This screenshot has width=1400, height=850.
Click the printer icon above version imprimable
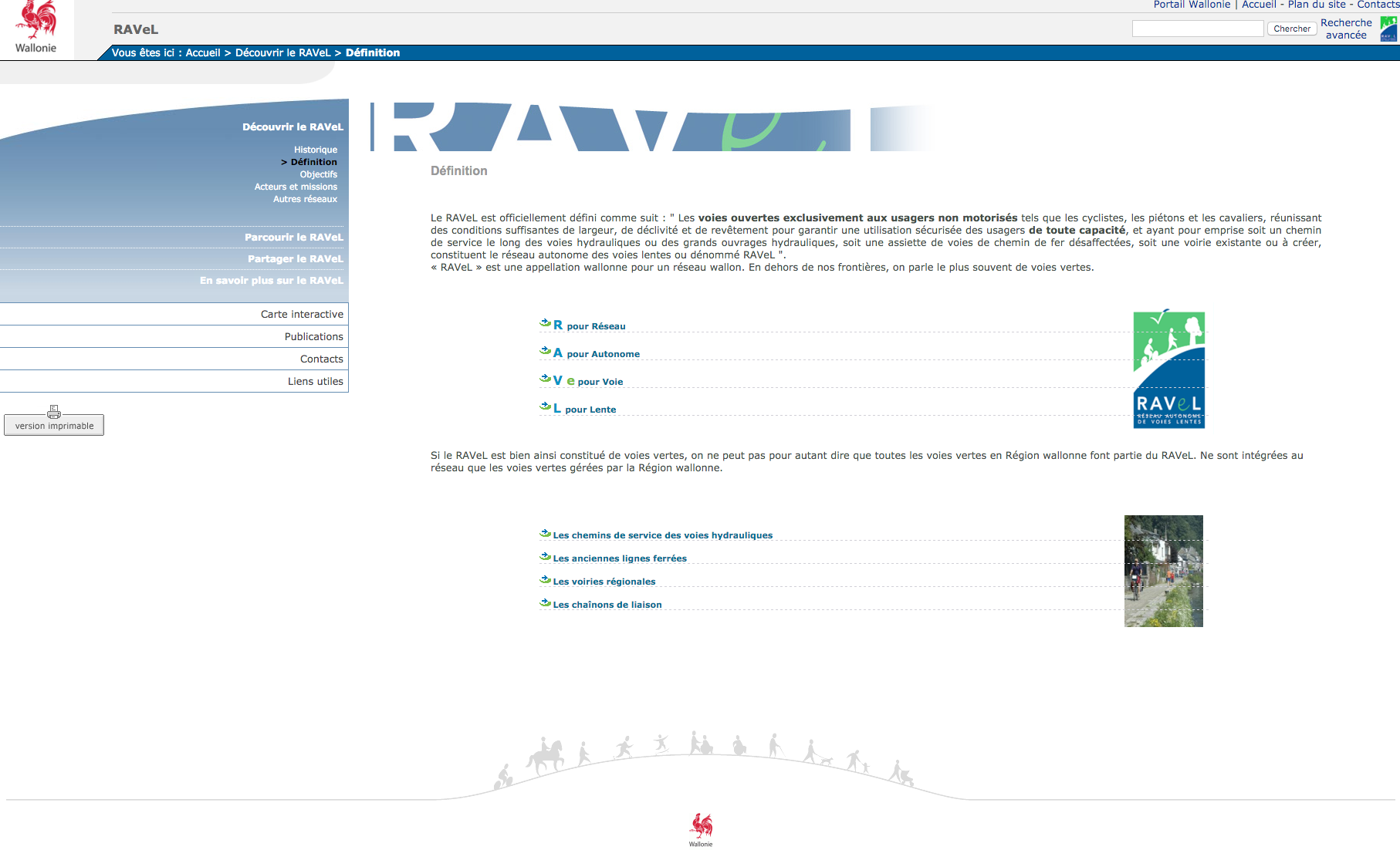click(x=54, y=411)
